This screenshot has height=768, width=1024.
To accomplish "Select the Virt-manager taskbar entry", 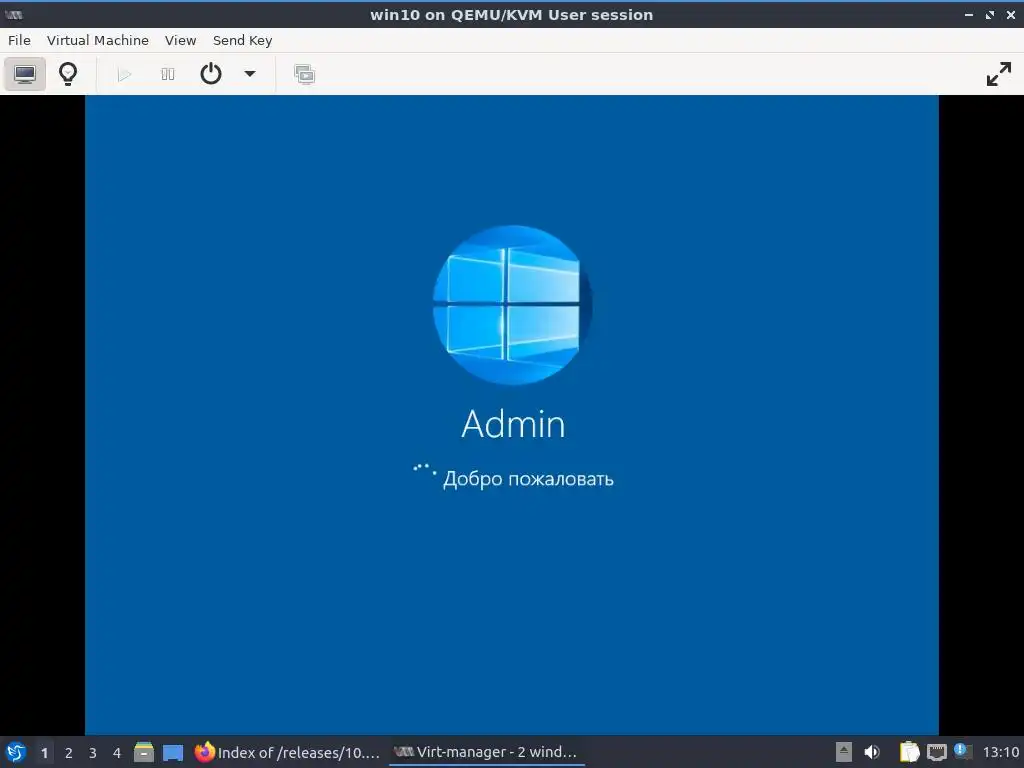I will (487, 752).
